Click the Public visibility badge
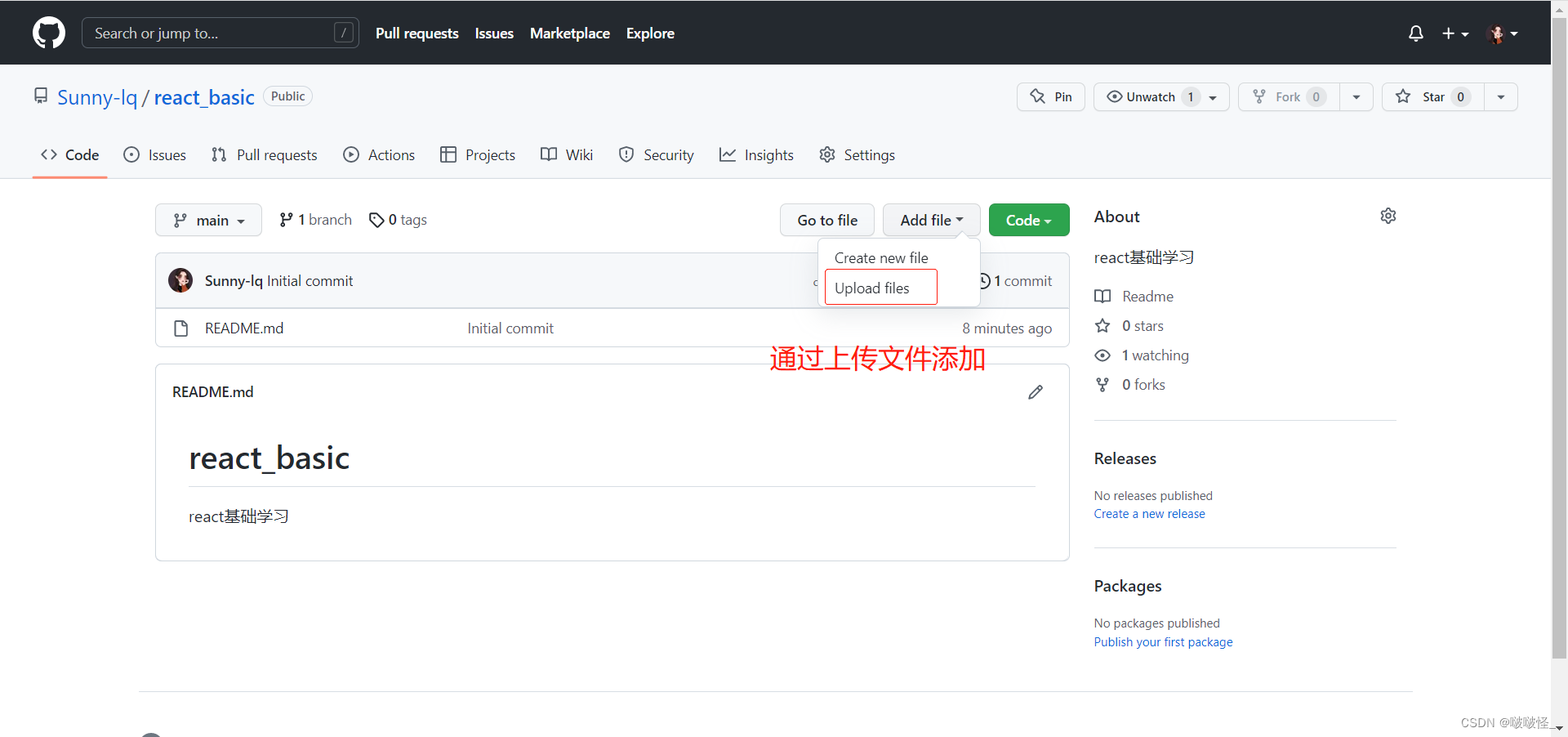Screen dimensions: 1568x737 pos(288,96)
